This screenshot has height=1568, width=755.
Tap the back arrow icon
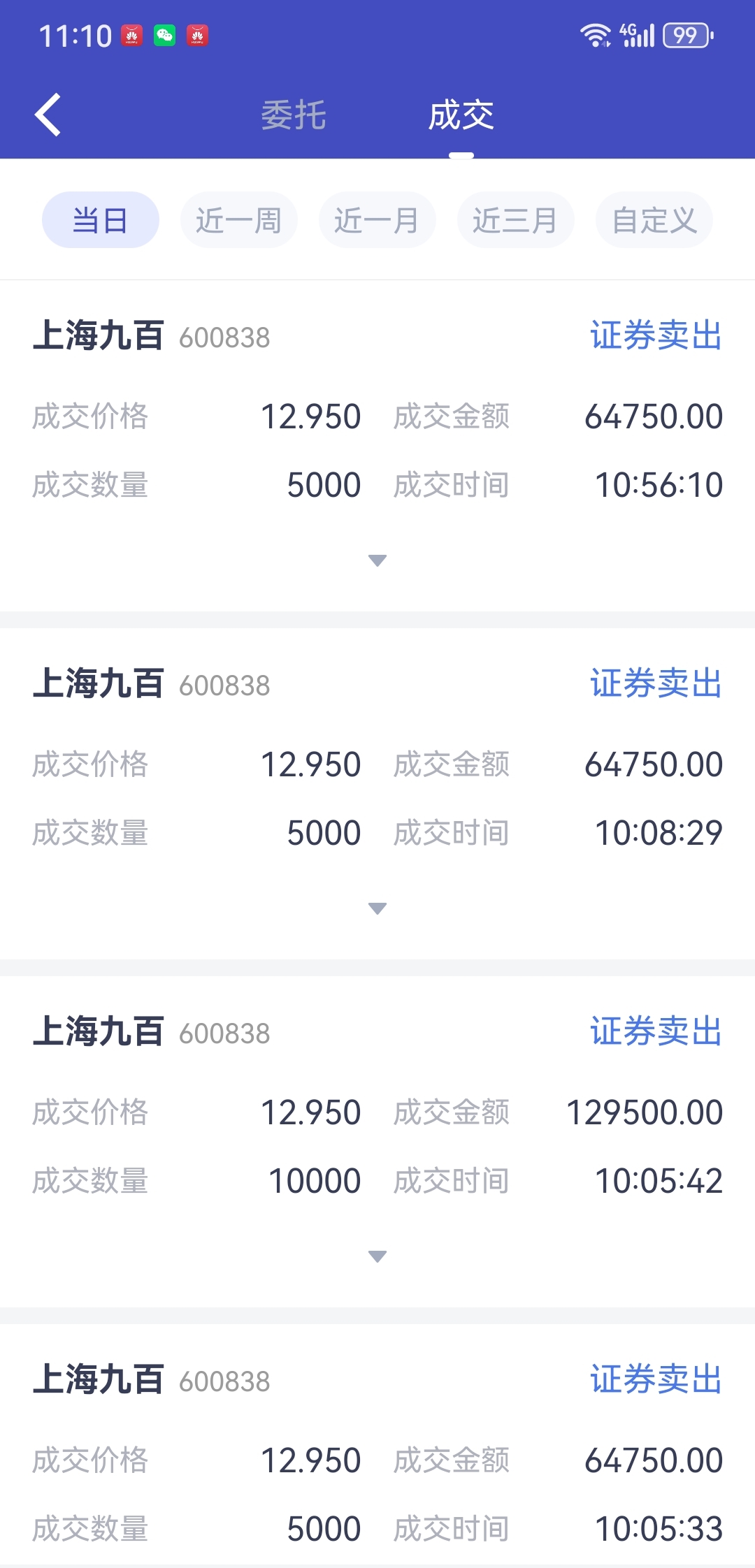(x=48, y=115)
